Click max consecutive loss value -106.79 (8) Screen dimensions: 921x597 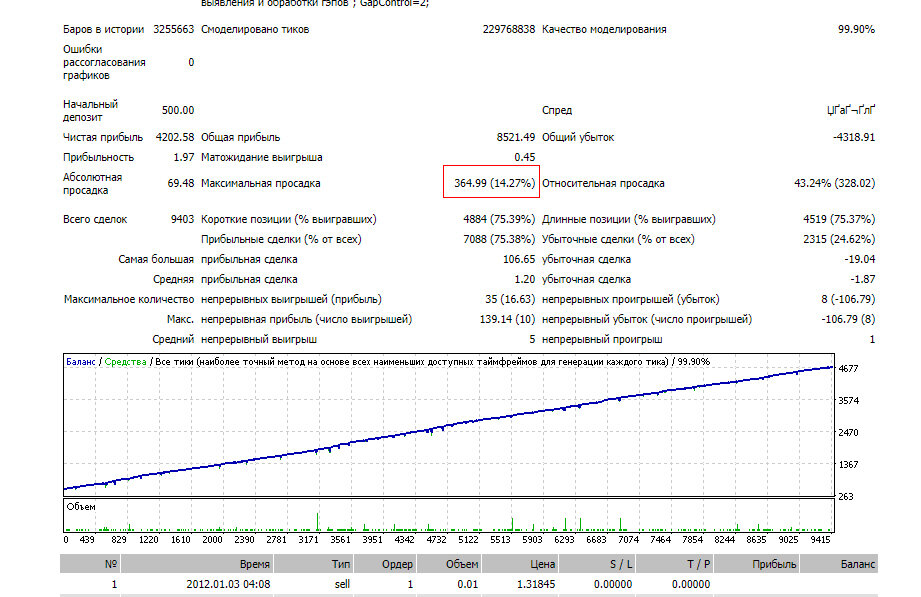tap(848, 320)
